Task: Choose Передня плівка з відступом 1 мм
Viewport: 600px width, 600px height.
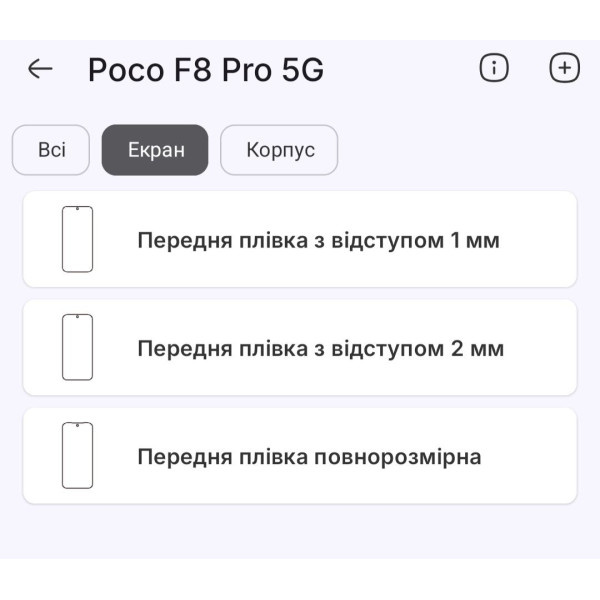Action: 318,241
